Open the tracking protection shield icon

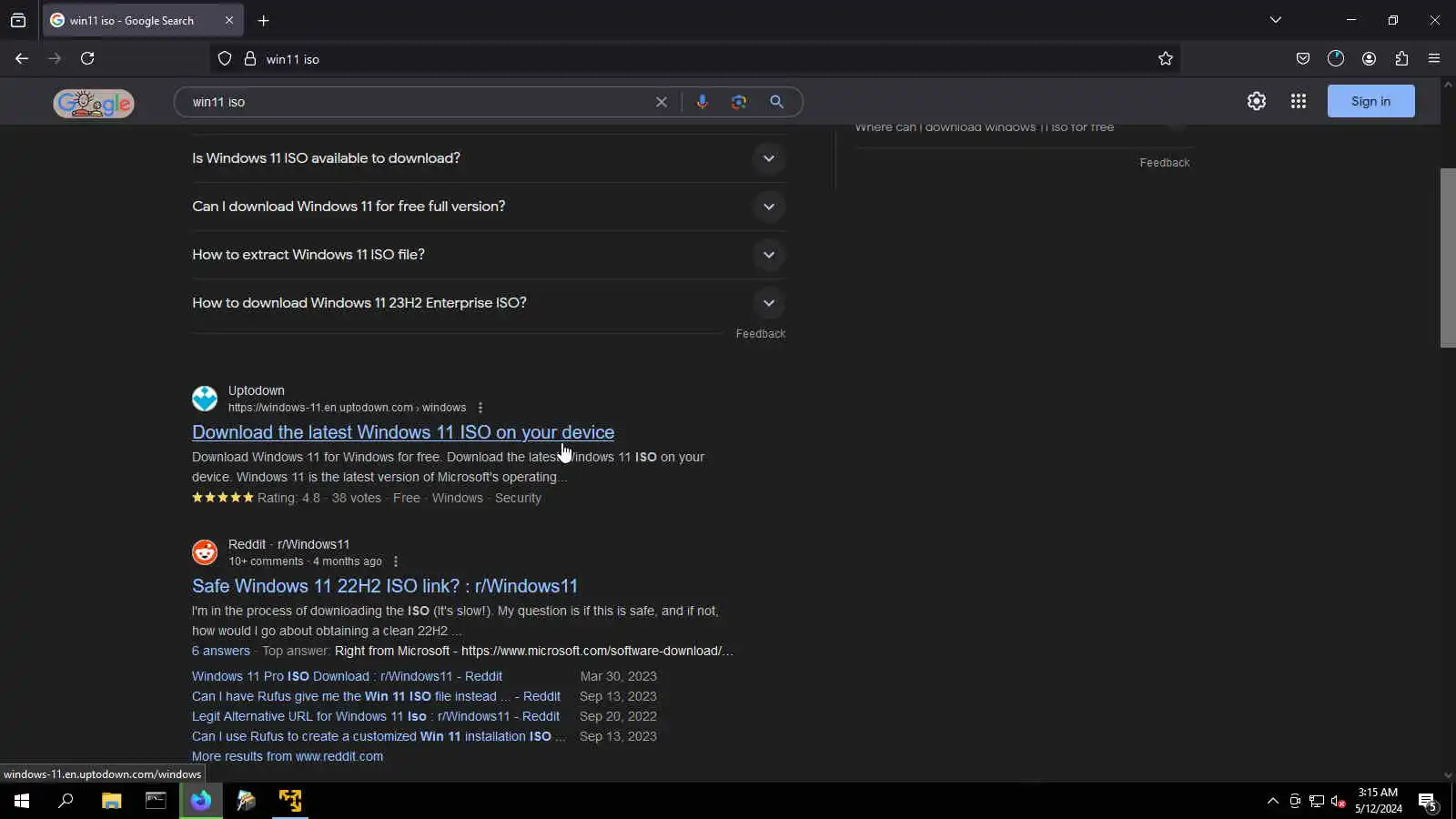click(x=225, y=59)
